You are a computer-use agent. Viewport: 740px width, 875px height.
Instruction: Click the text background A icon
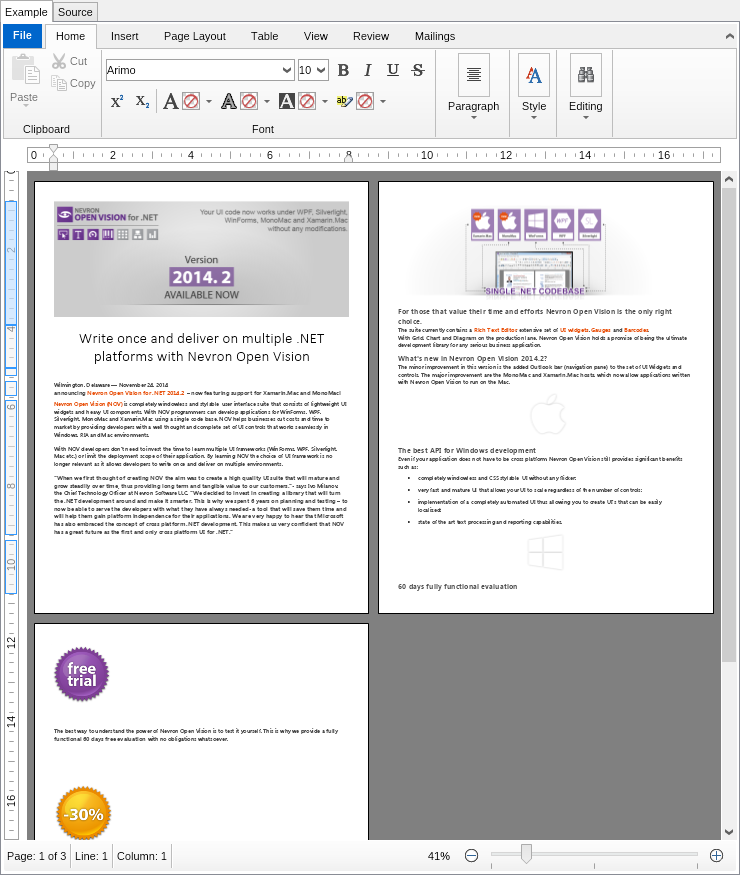287,102
